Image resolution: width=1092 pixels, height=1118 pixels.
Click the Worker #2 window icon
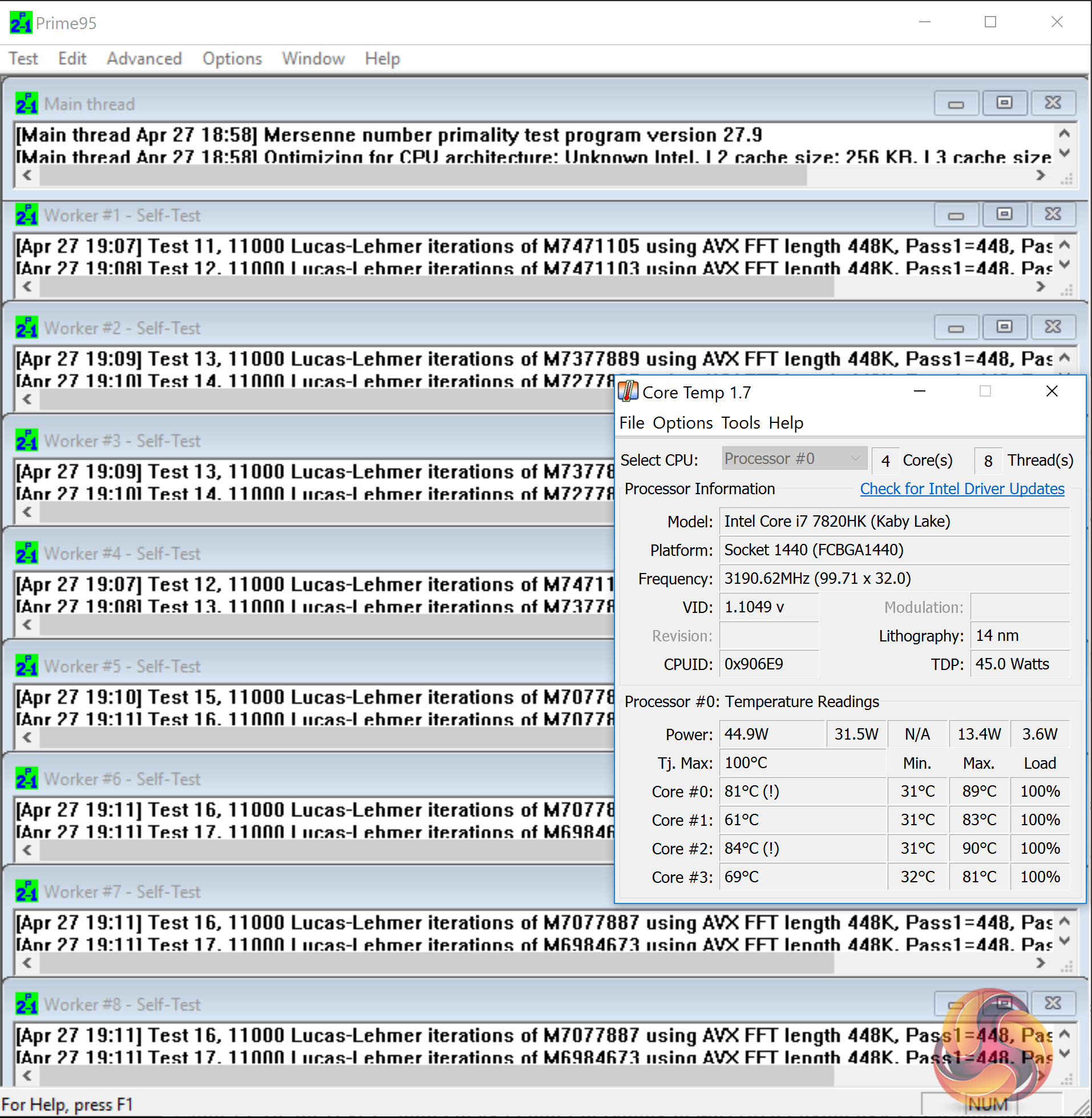click(x=26, y=328)
